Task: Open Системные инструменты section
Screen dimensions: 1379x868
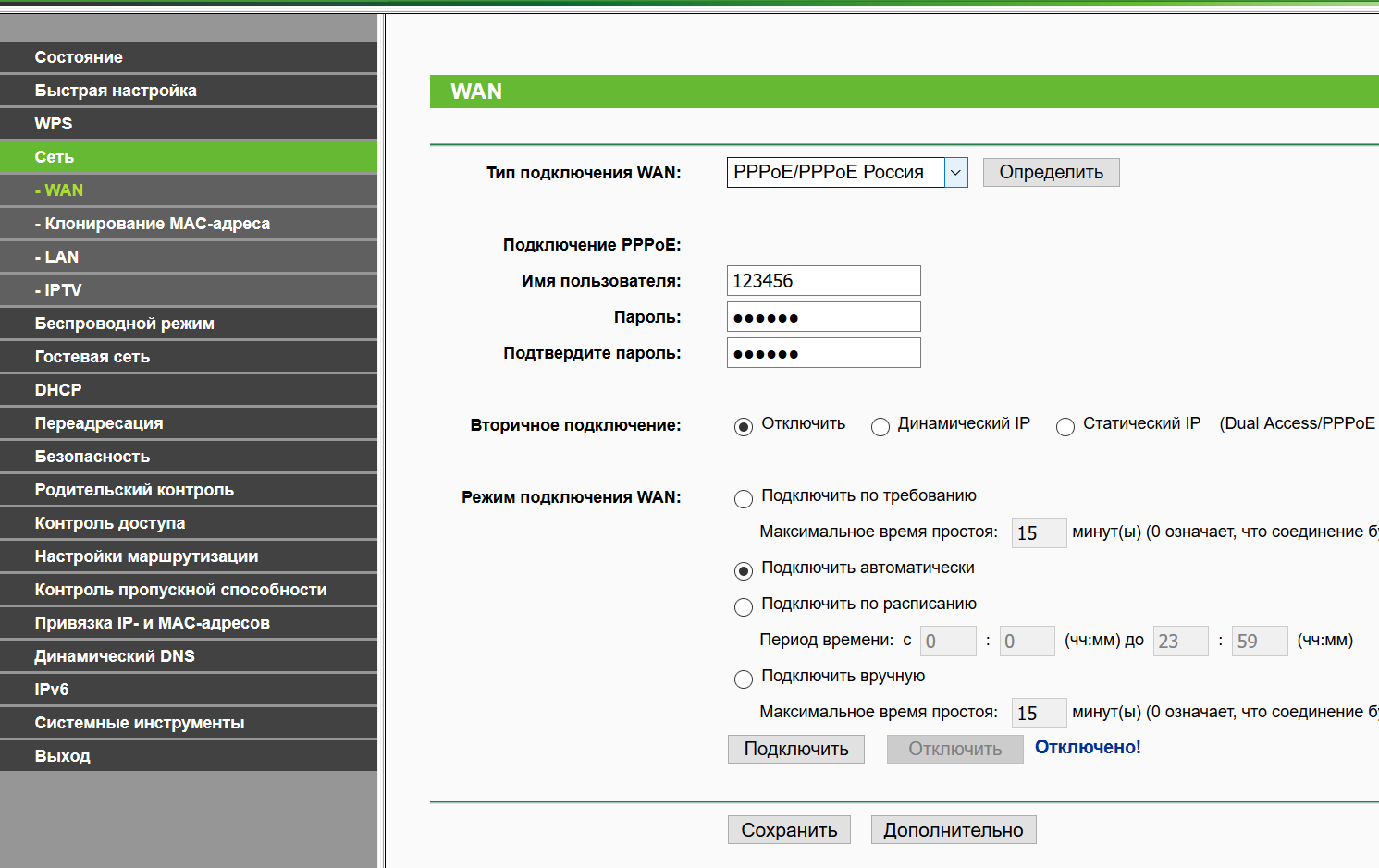Action: [x=189, y=723]
